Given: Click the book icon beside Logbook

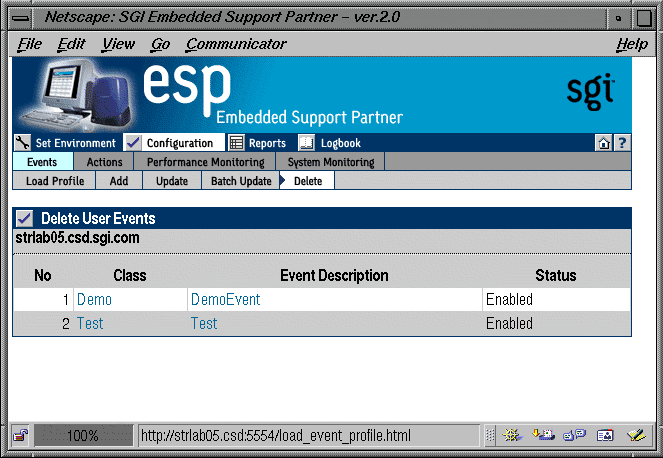Looking at the screenshot, I should (x=306, y=143).
